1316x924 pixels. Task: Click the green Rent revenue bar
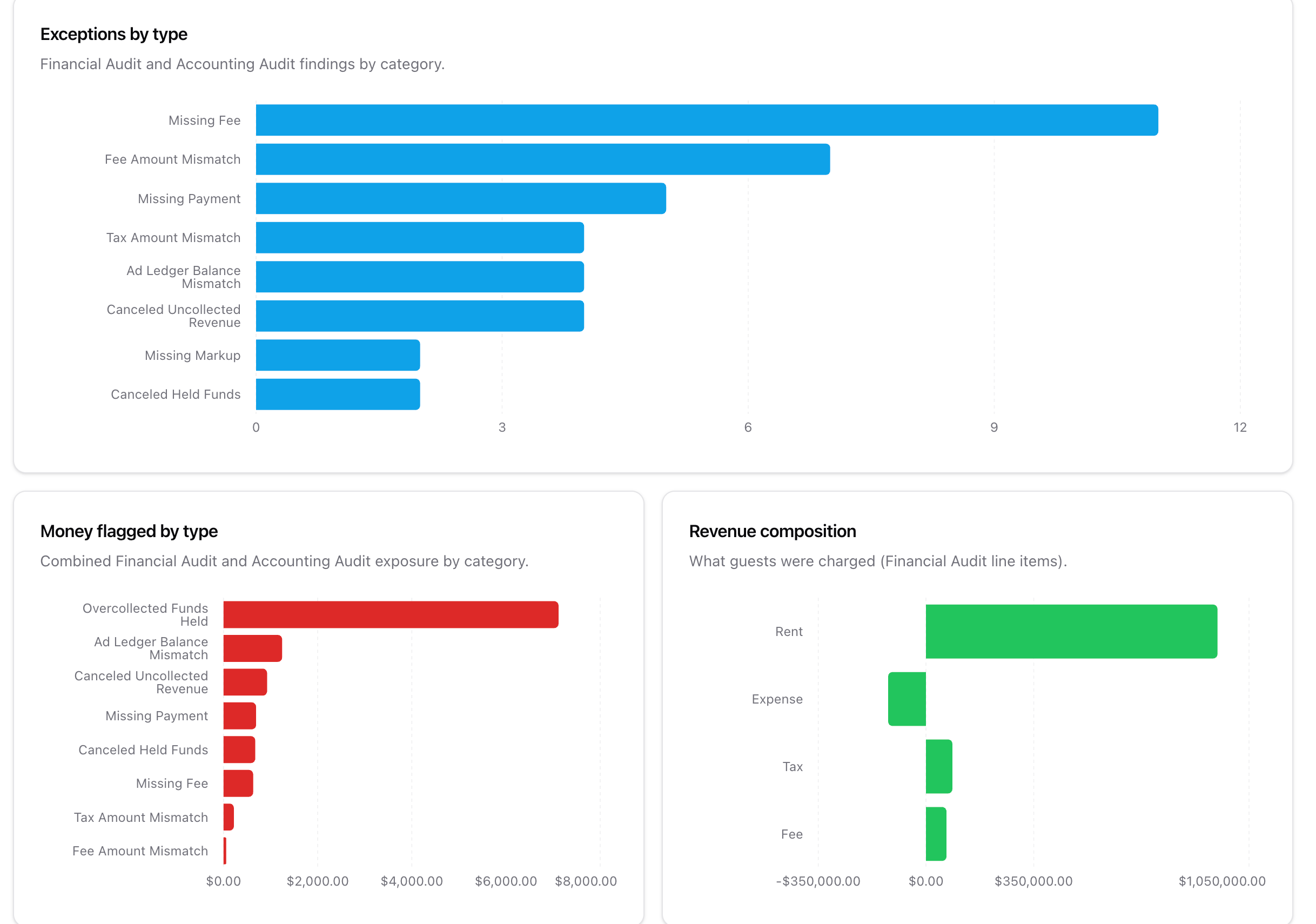(1071, 632)
